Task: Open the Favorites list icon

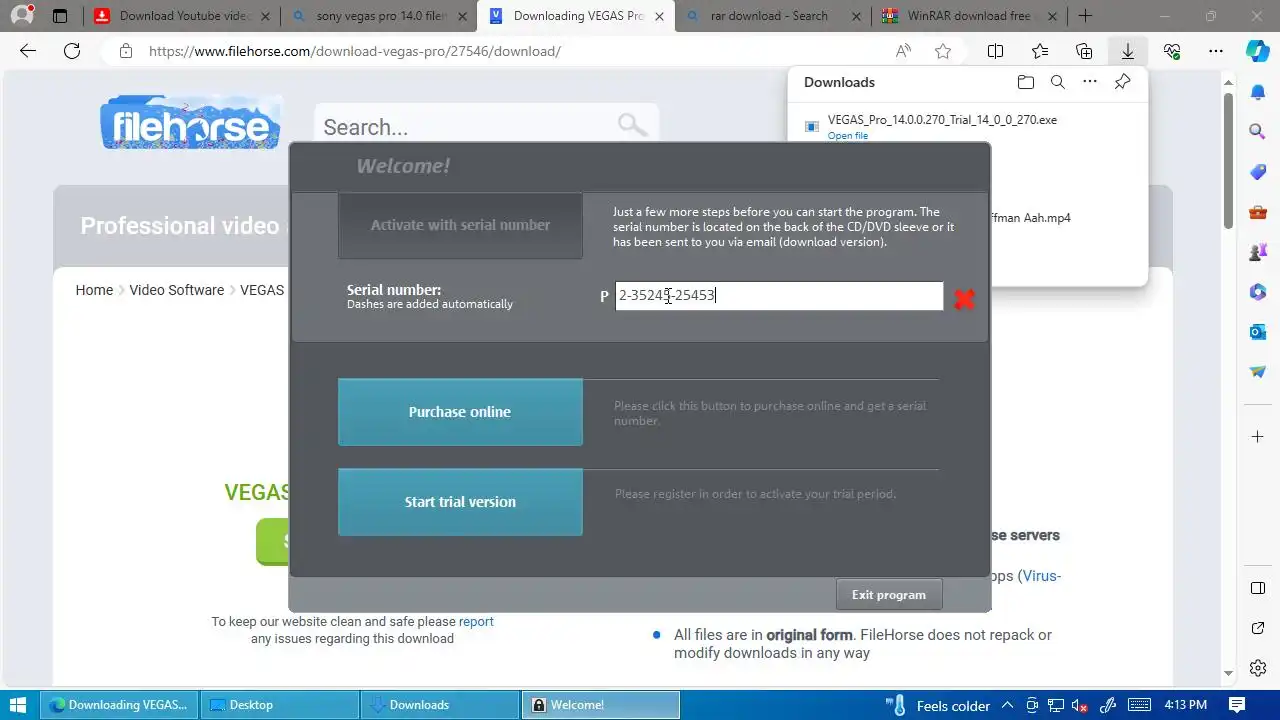Action: 1040,51
